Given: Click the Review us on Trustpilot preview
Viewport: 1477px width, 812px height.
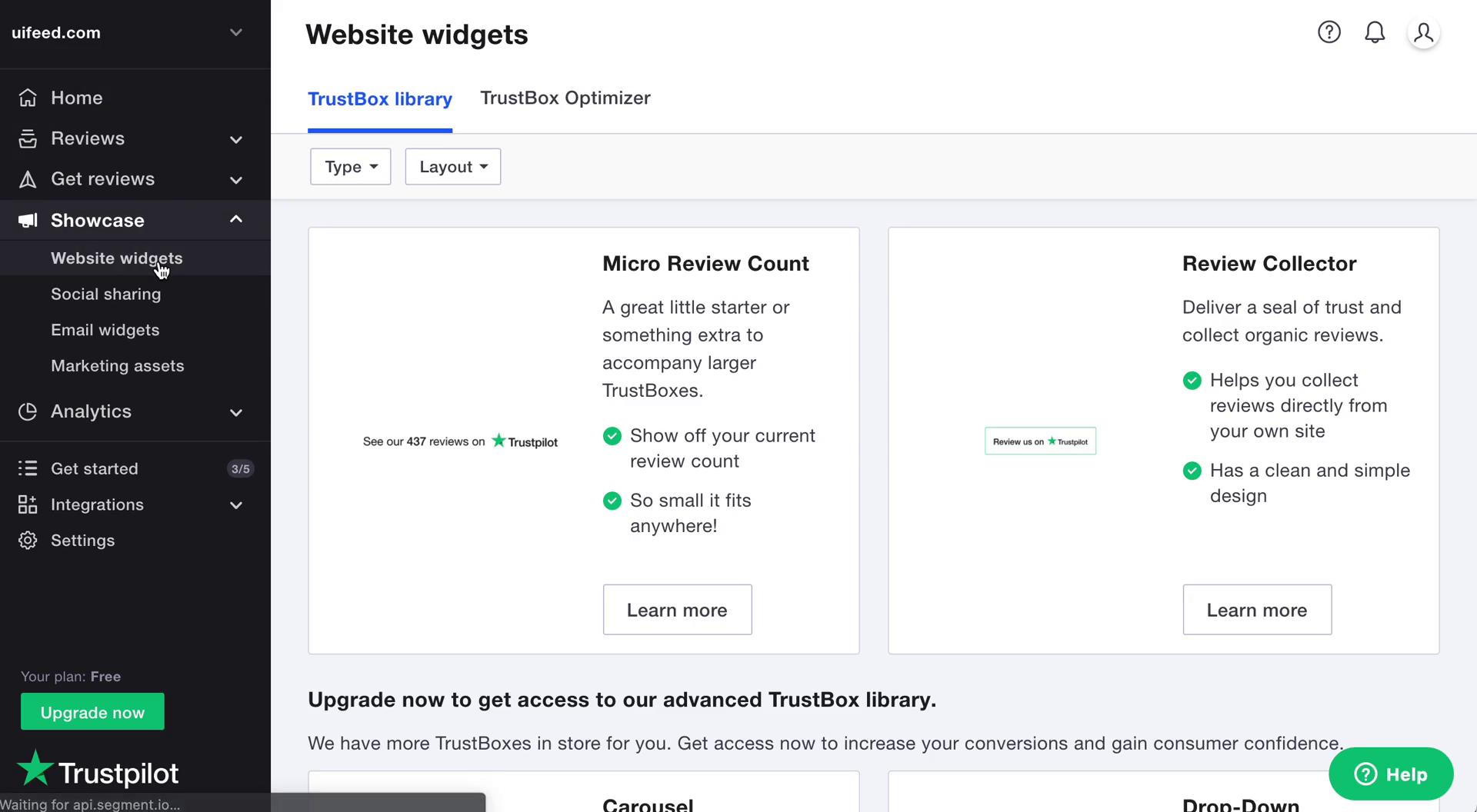Looking at the screenshot, I should [x=1040, y=441].
